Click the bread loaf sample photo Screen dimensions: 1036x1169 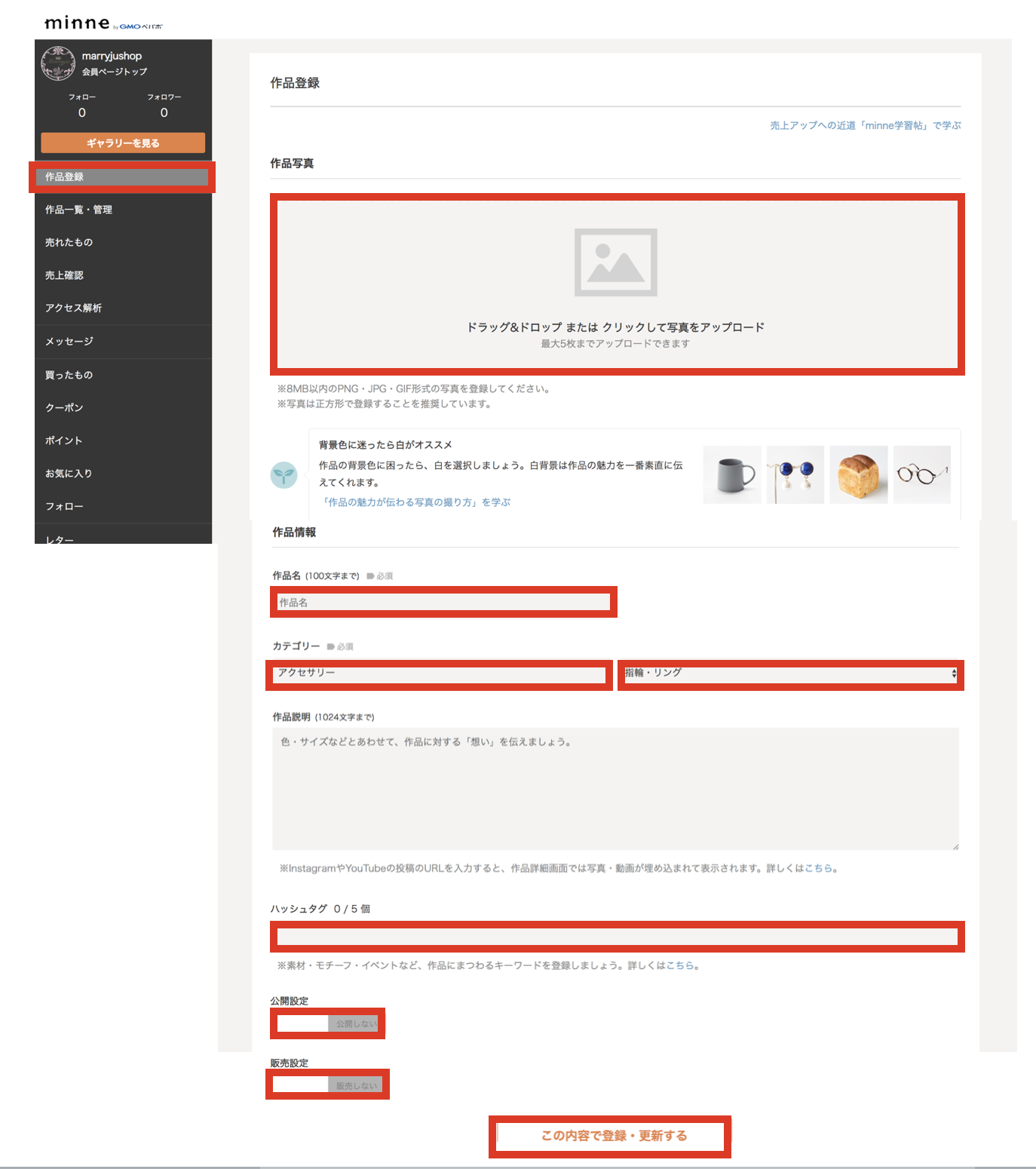858,474
